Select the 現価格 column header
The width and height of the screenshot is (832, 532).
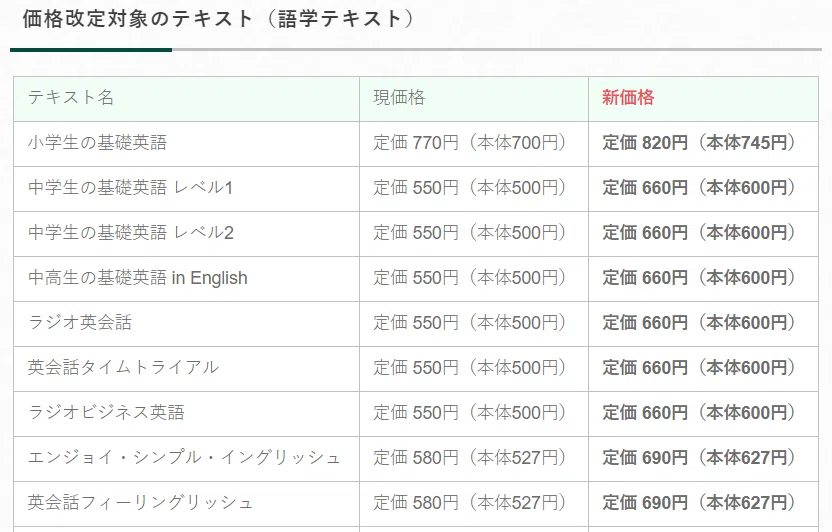click(x=399, y=98)
